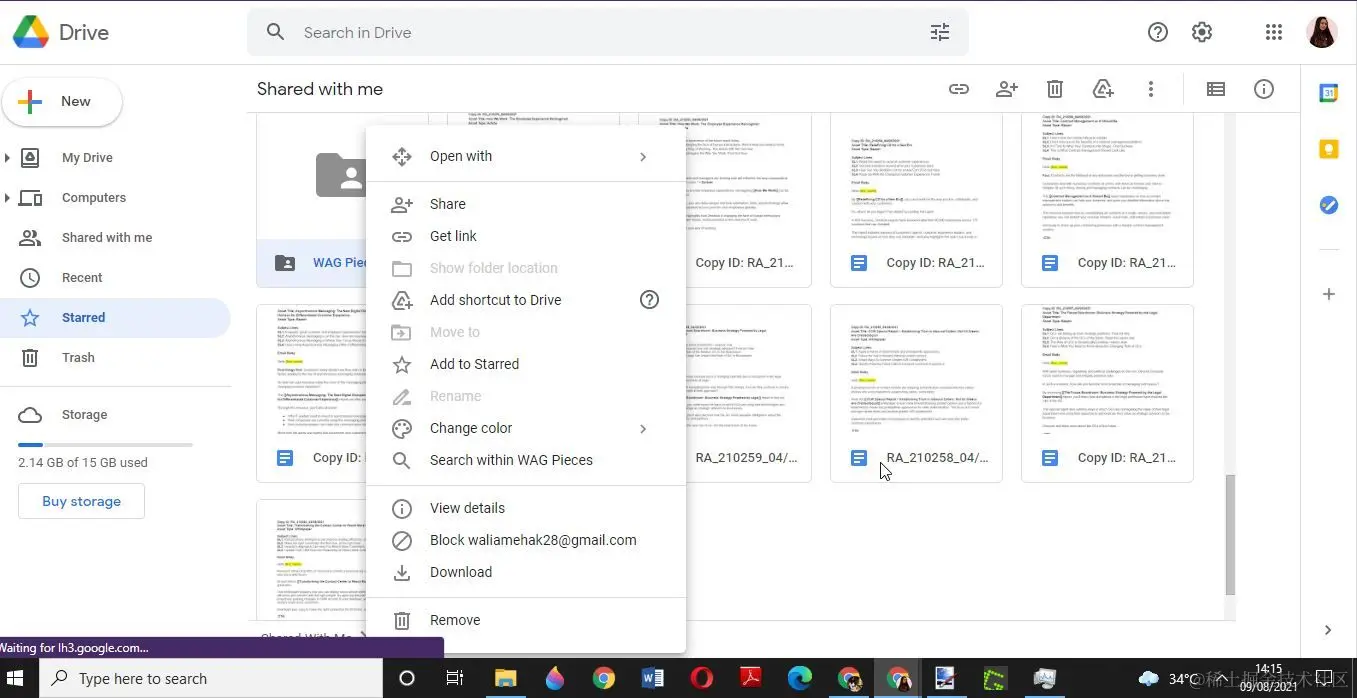This screenshot has height=698, width=1357.
Task: Expand the Computers tree arrow
Action: (x=7, y=197)
